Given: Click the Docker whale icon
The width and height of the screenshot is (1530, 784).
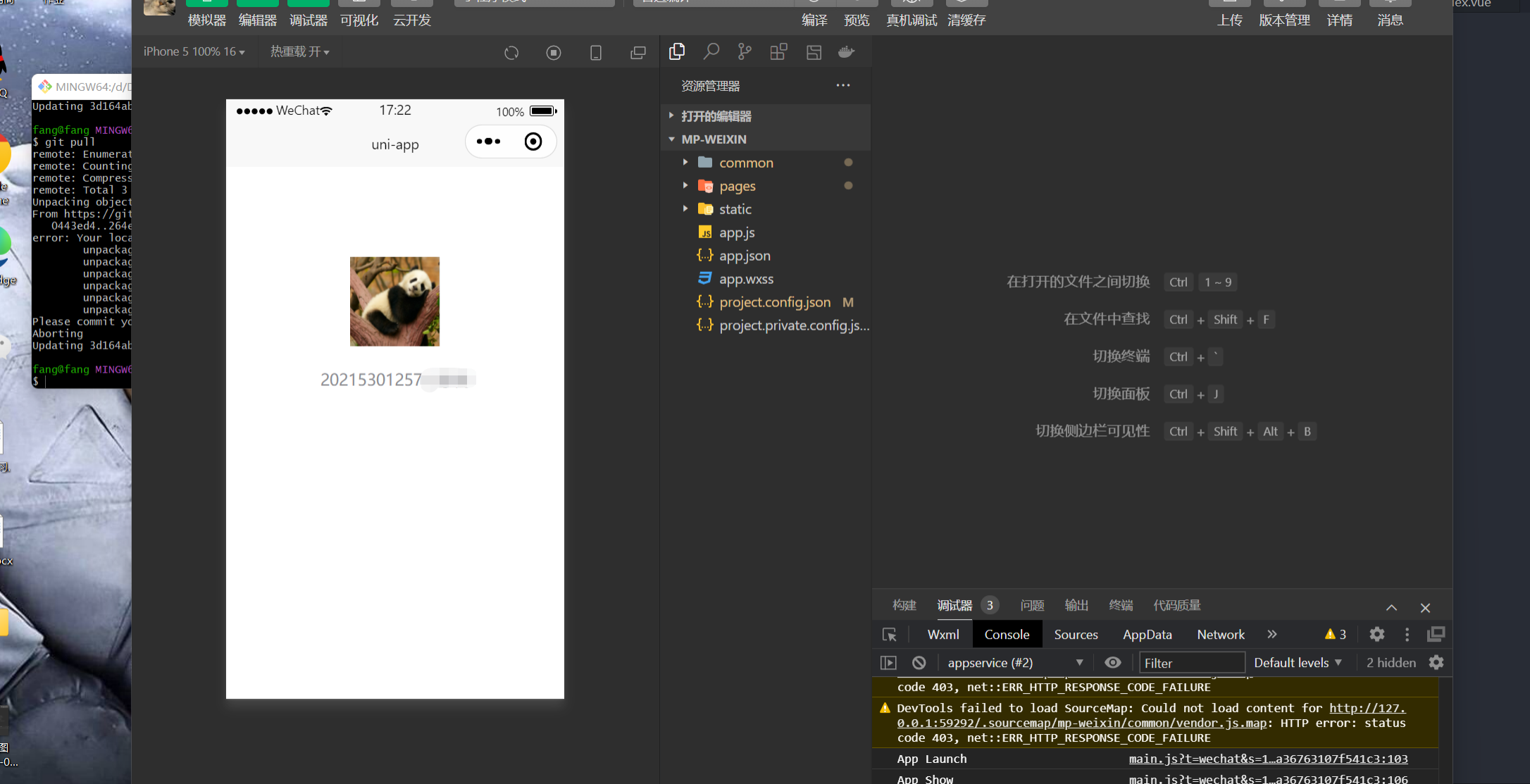Looking at the screenshot, I should point(847,51).
